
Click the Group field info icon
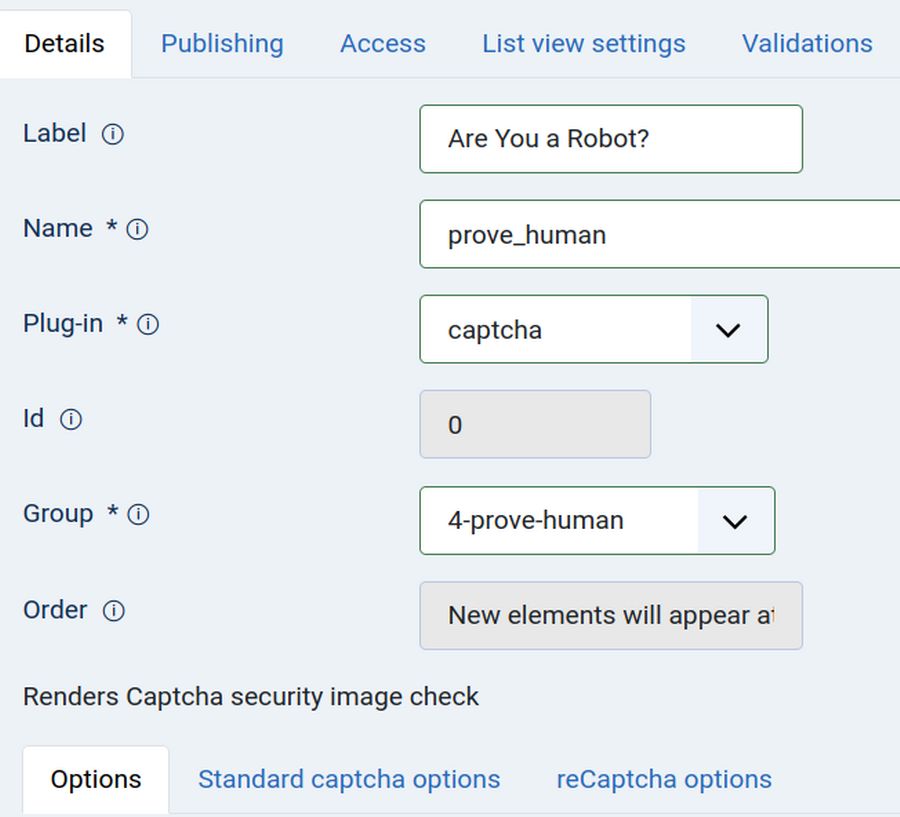click(x=139, y=515)
